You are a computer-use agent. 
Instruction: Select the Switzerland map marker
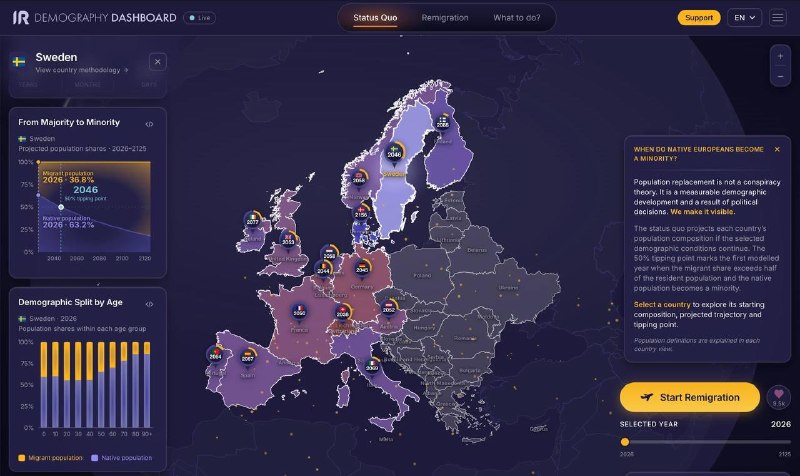pyautogui.click(x=342, y=313)
